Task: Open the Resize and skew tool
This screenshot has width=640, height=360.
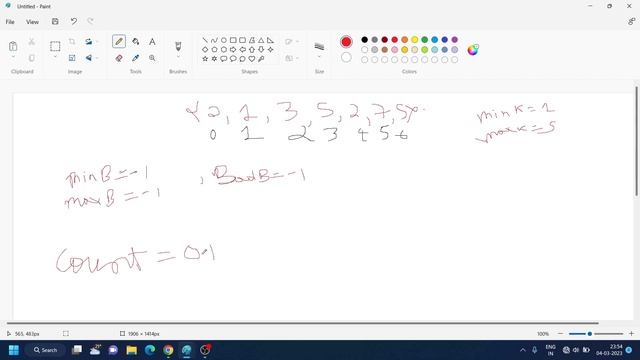Action: point(72,58)
